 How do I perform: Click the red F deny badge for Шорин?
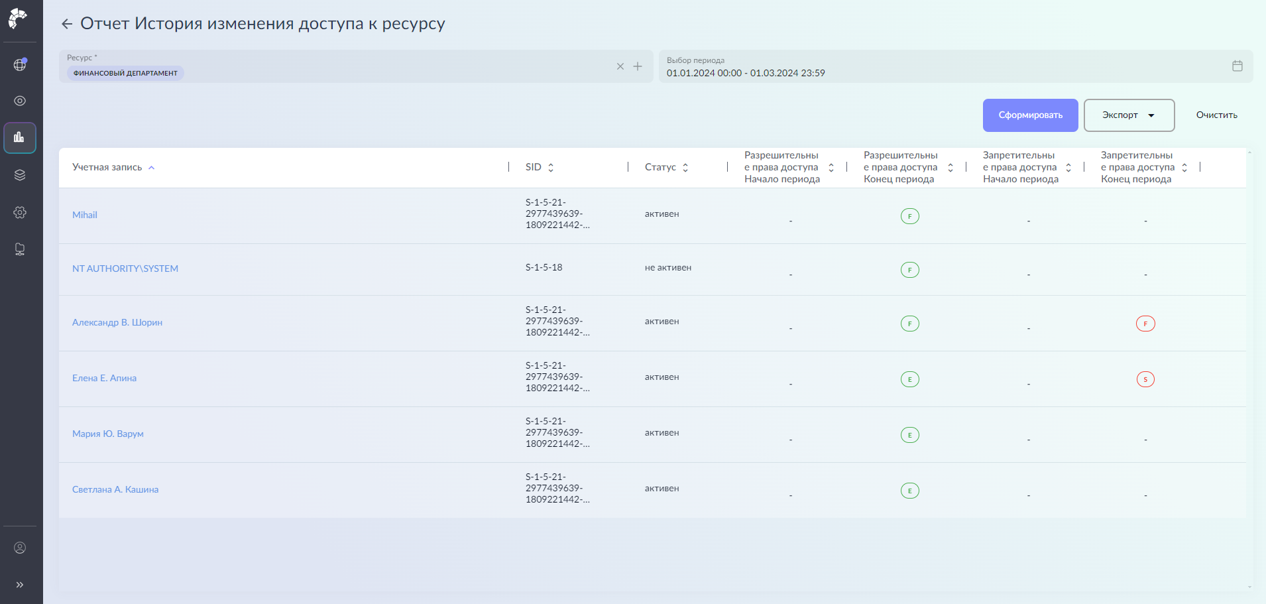tap(1145, 324)
